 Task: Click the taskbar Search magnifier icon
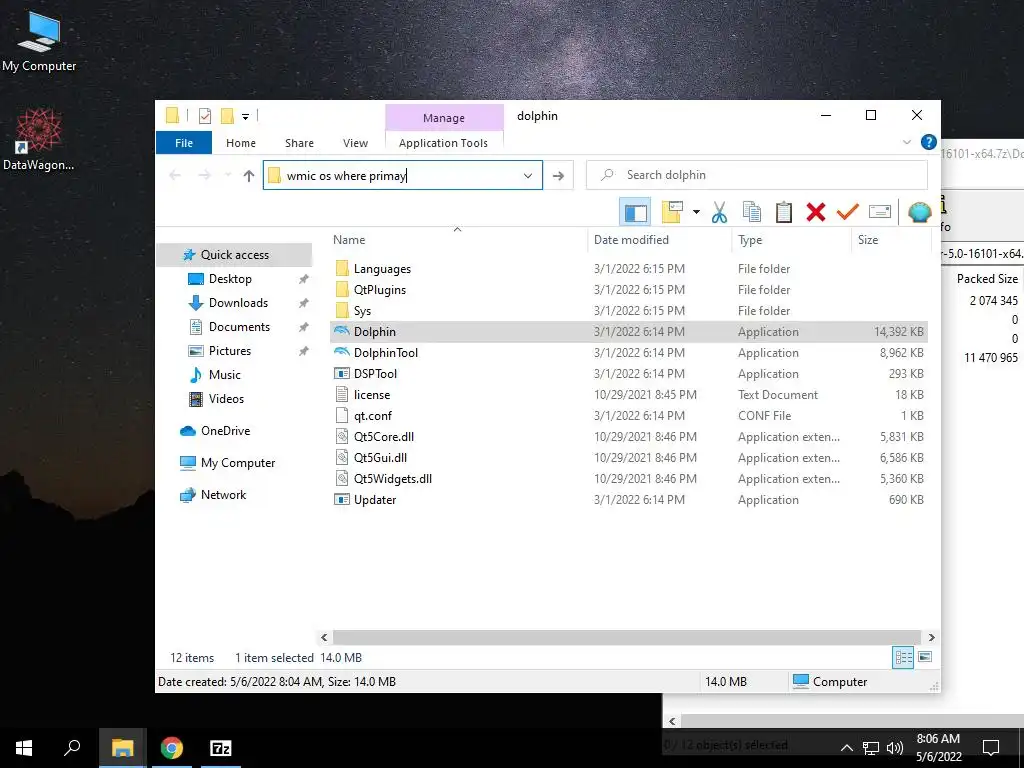72,748
